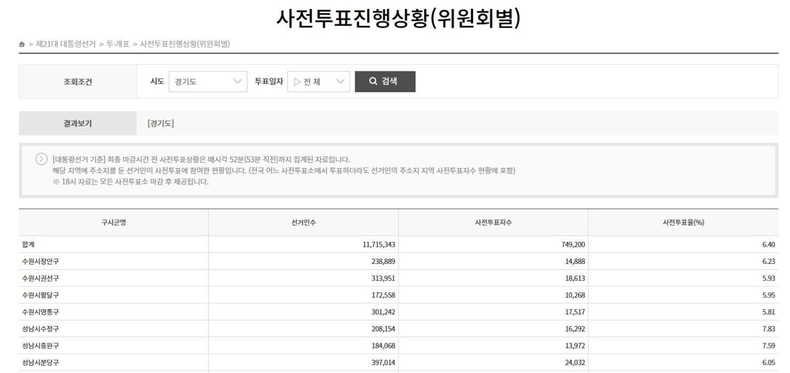This screenshot has width=790, height=373.
Task: Select total turnout rate 6.40
Action: (769, 244)
